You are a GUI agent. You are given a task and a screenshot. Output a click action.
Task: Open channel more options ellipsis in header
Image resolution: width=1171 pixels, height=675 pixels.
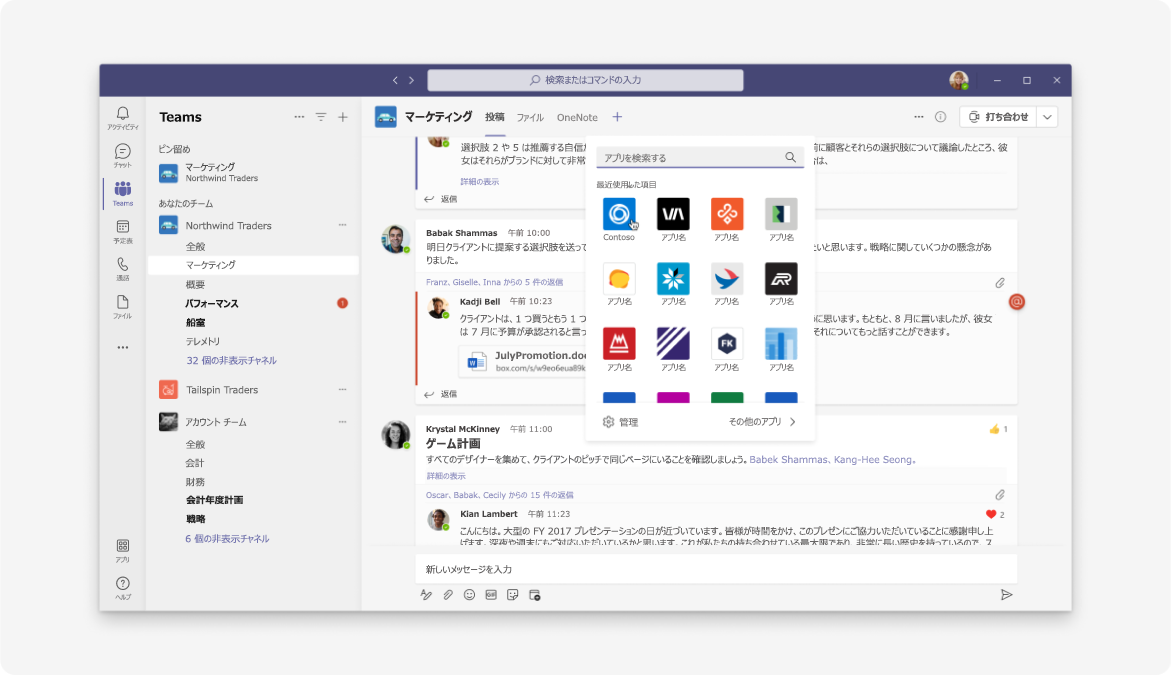tap(919, 117)
